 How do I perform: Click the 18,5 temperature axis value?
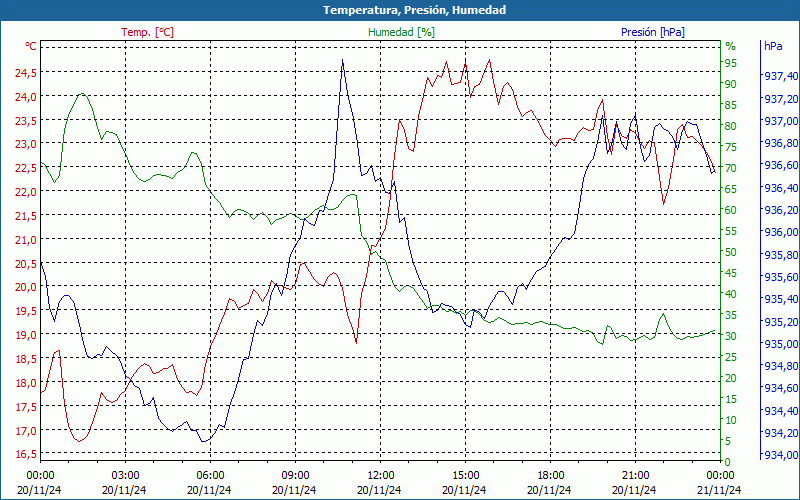(x=26, y=359)
